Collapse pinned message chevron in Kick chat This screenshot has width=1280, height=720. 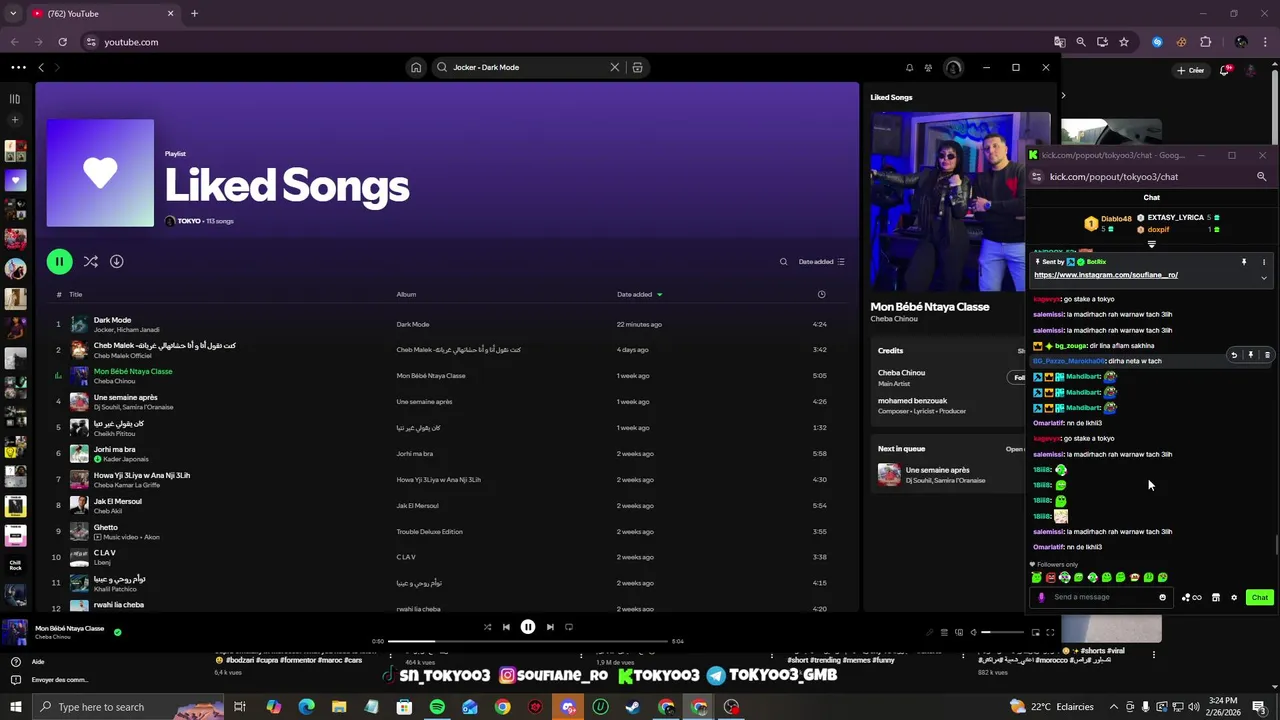[1263, 277]
